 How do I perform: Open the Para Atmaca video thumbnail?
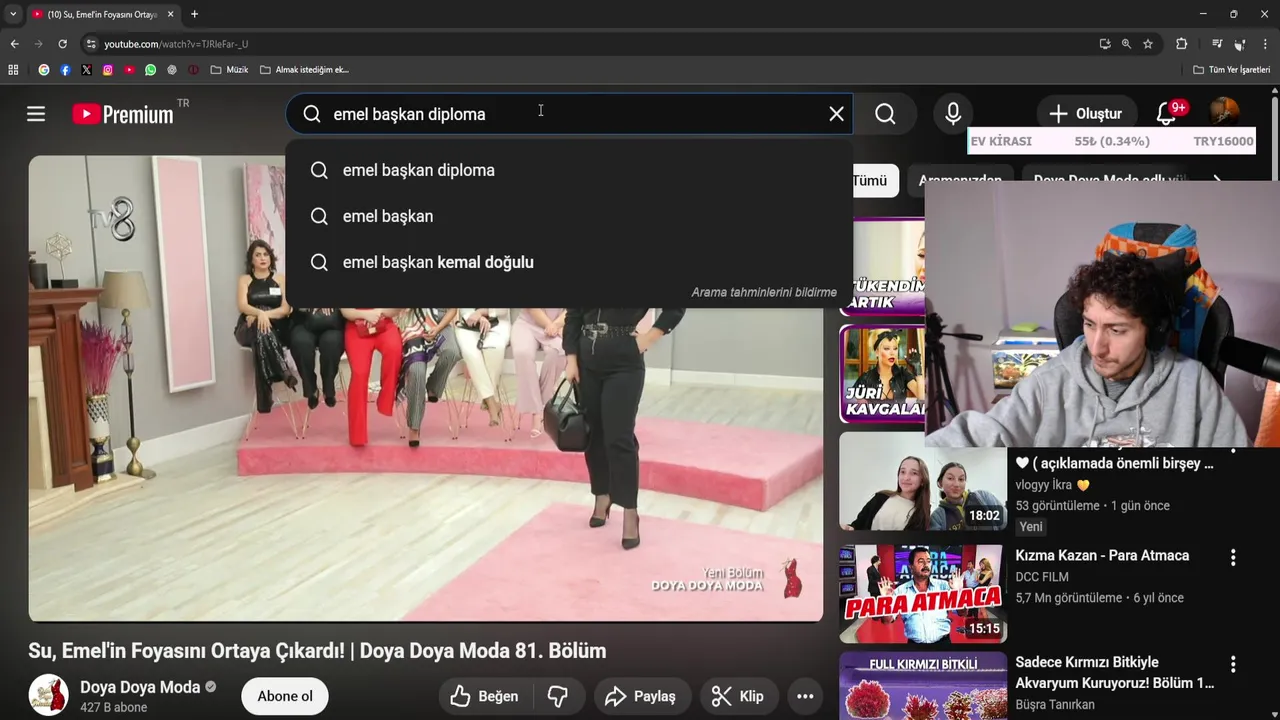(923, 594)
